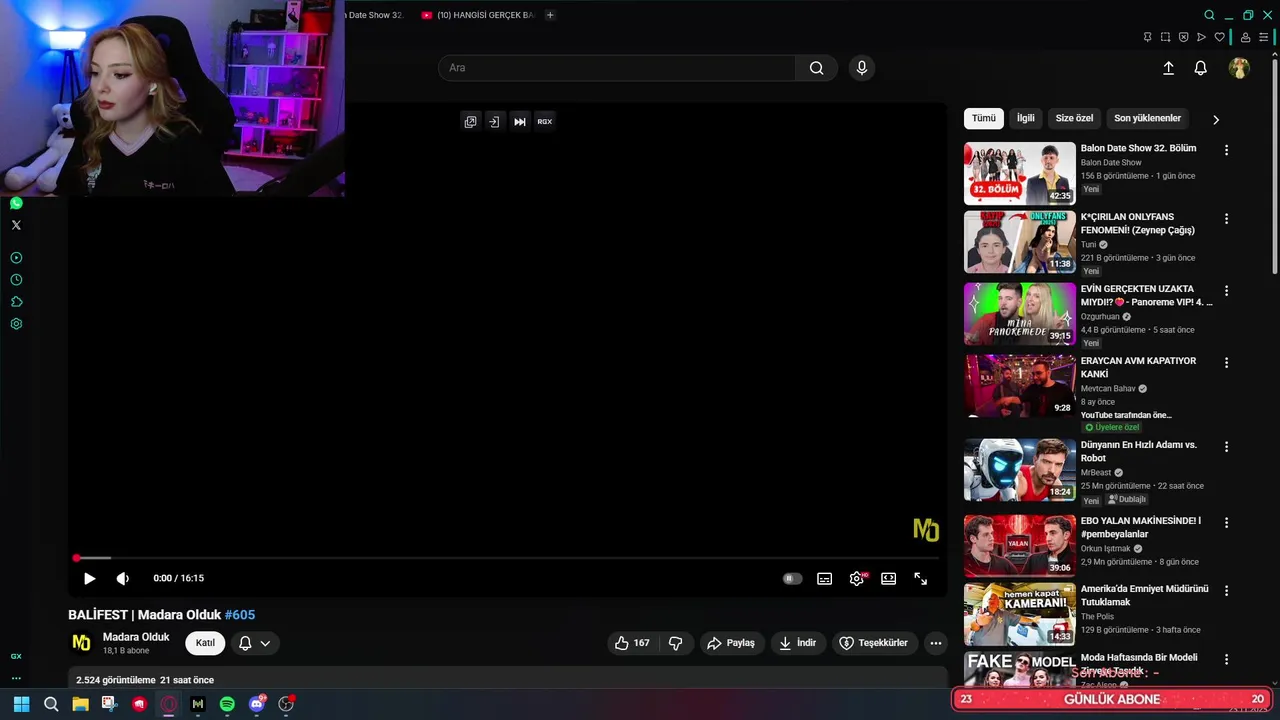This screenshot has height=720, width=1280.
Task: Open a new browser tab
Action: (x=550, y=15)
